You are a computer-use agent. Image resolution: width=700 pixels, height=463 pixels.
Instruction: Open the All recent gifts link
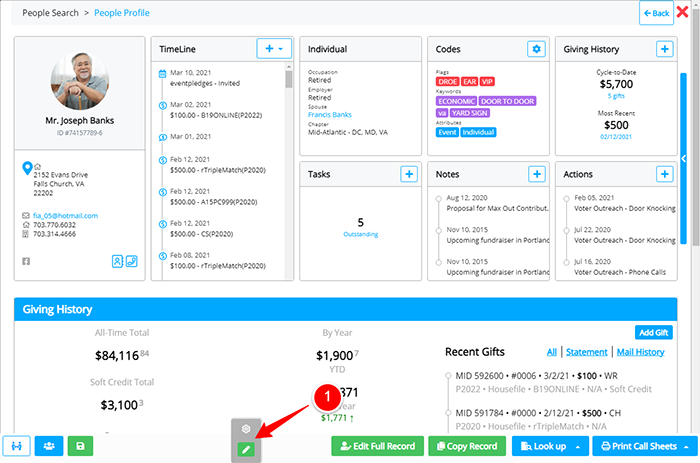[552, 352]
